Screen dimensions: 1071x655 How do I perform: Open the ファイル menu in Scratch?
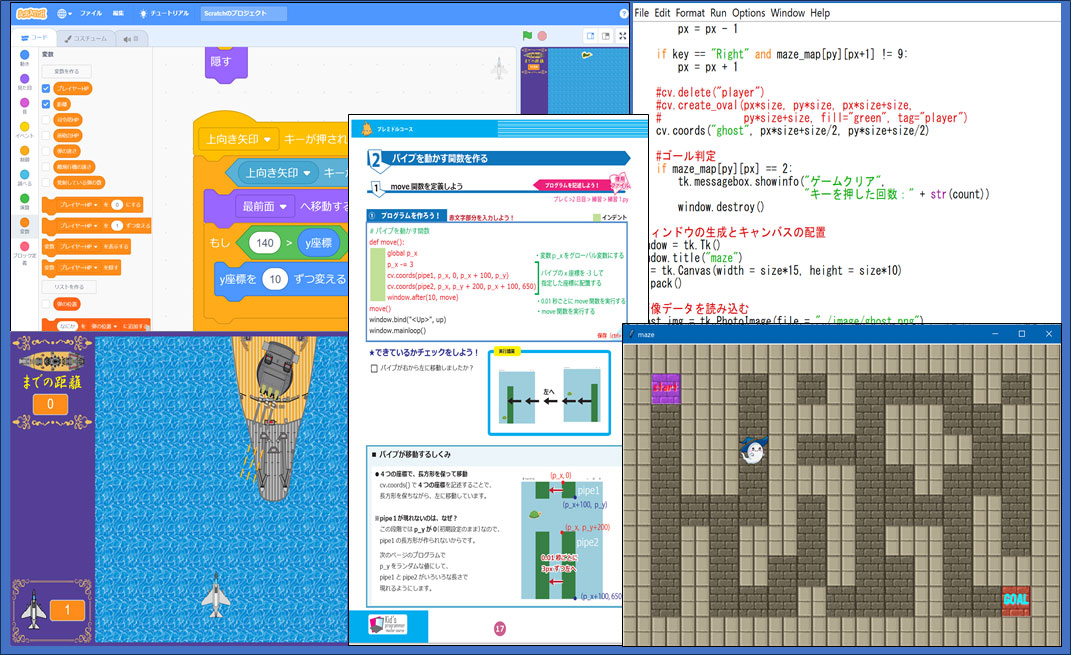click(91, 14)
